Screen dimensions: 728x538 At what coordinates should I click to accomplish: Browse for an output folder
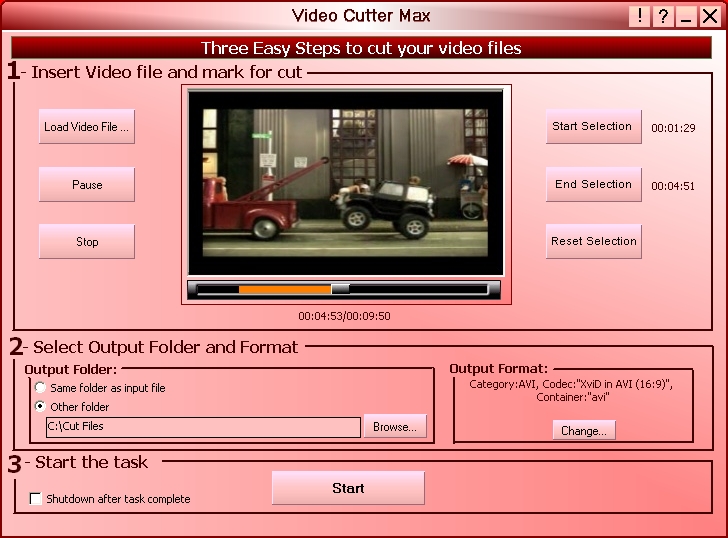tap(395, 427)
